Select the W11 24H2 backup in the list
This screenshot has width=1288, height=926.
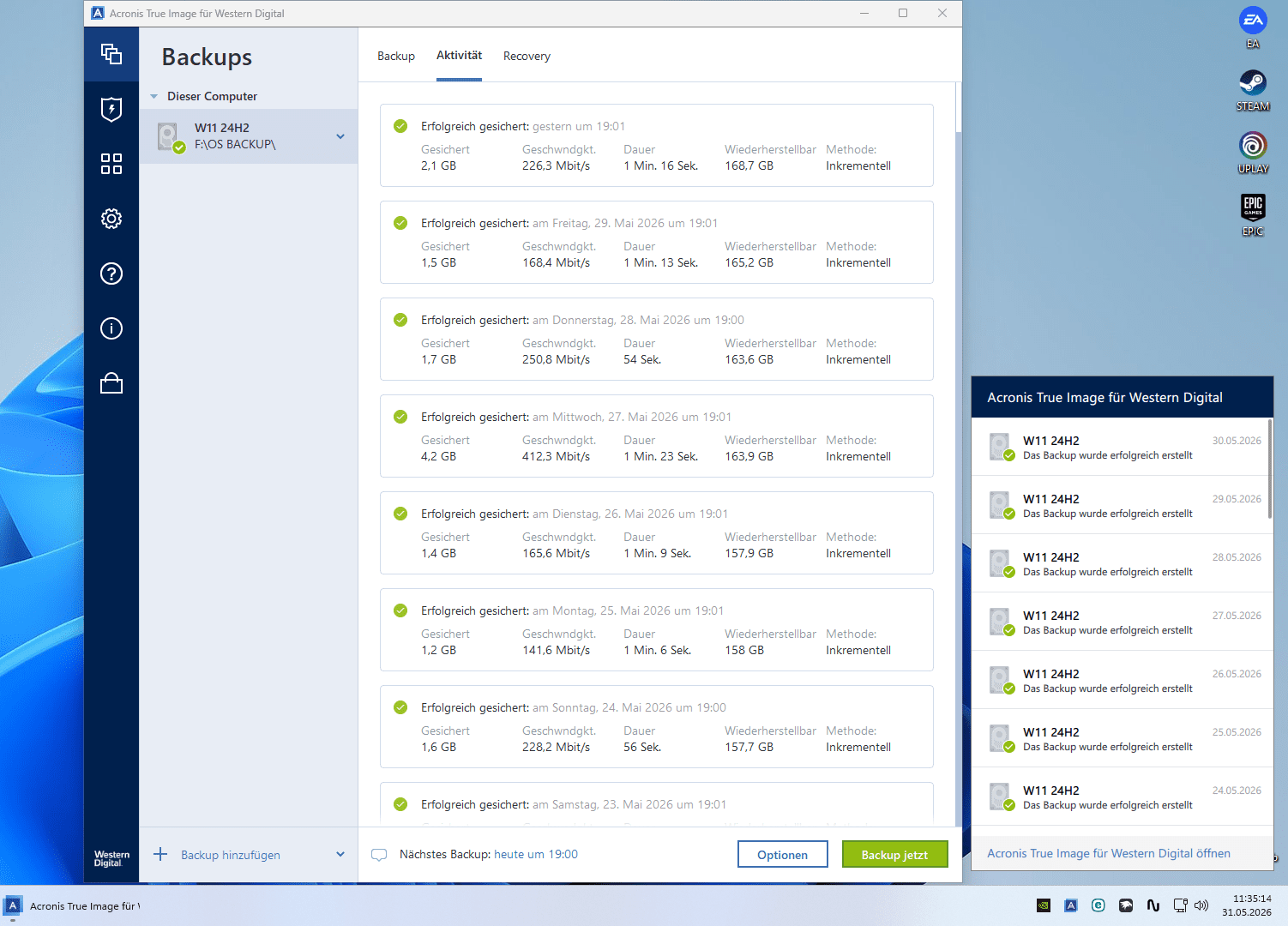pyautogui.click(x=249, y=136)
